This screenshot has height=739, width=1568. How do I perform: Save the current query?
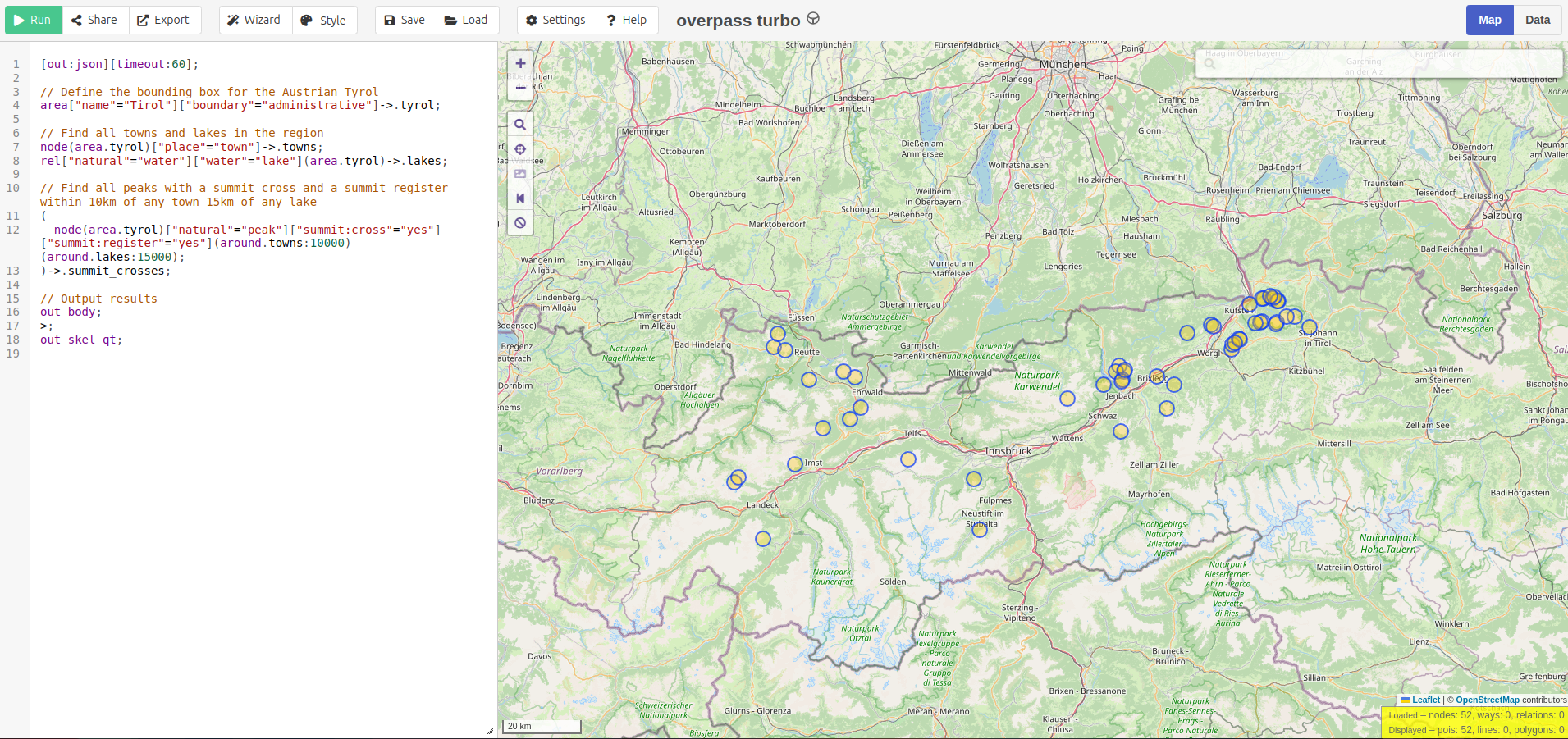tap(405, 20)
